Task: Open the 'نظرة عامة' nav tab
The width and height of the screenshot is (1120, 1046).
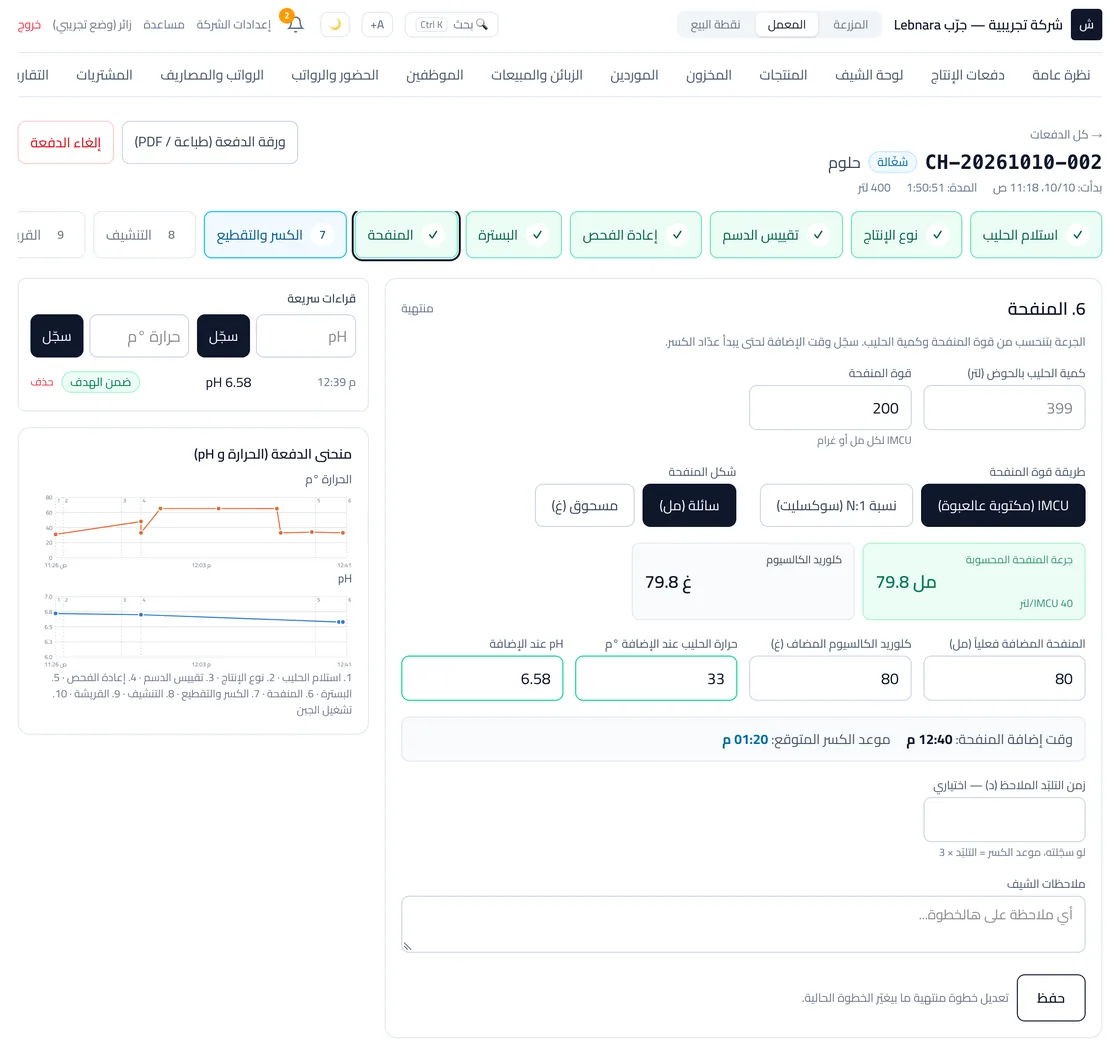Action: click(1061, 75)
